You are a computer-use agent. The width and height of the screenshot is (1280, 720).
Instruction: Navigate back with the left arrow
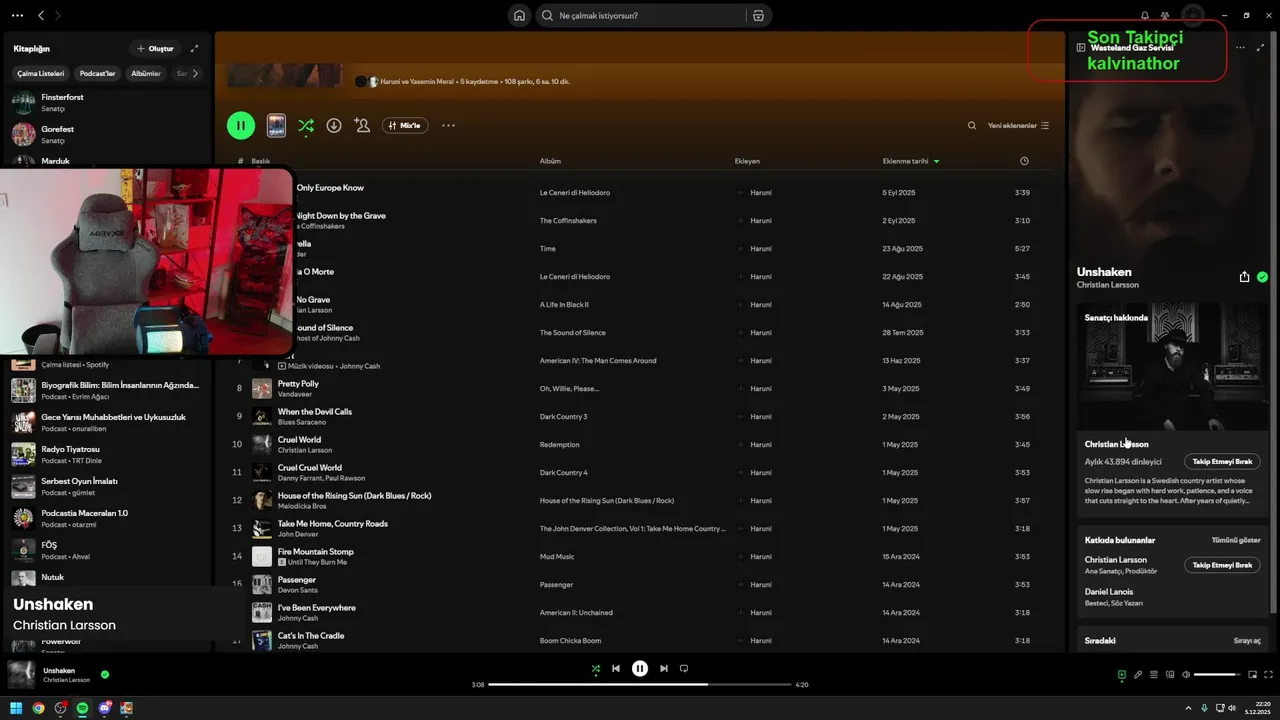click(x=41, y=15)
